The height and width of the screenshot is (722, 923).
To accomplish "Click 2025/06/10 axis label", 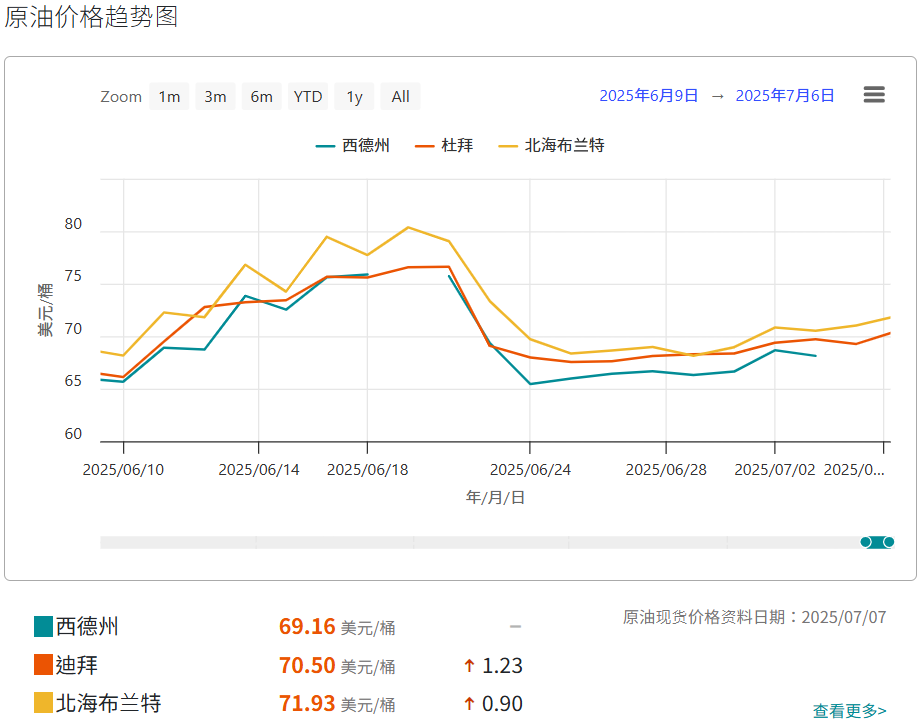I will point(123,470).
